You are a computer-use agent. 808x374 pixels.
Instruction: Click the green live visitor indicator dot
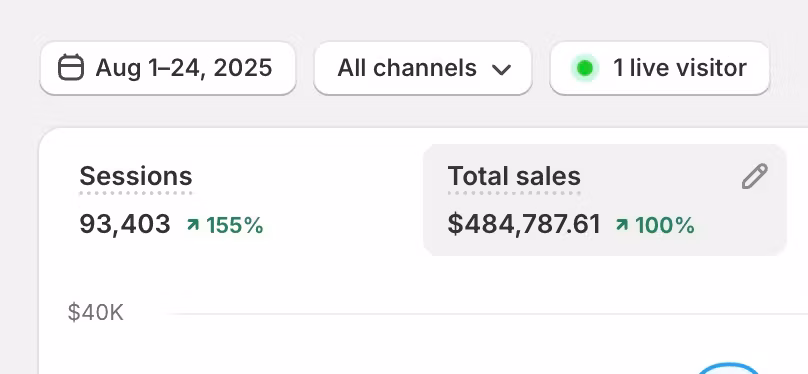click(x=585, y=68)
